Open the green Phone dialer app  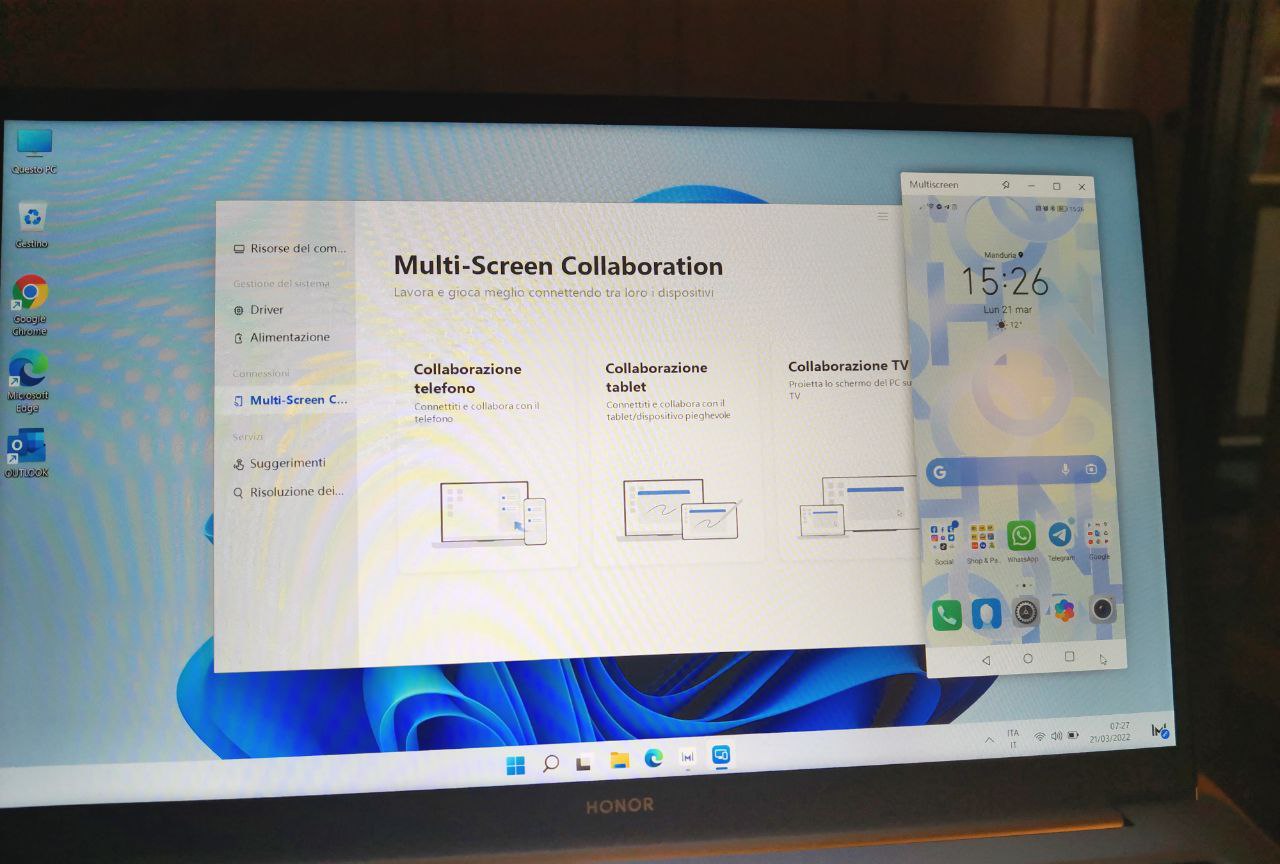coord(946,611)
